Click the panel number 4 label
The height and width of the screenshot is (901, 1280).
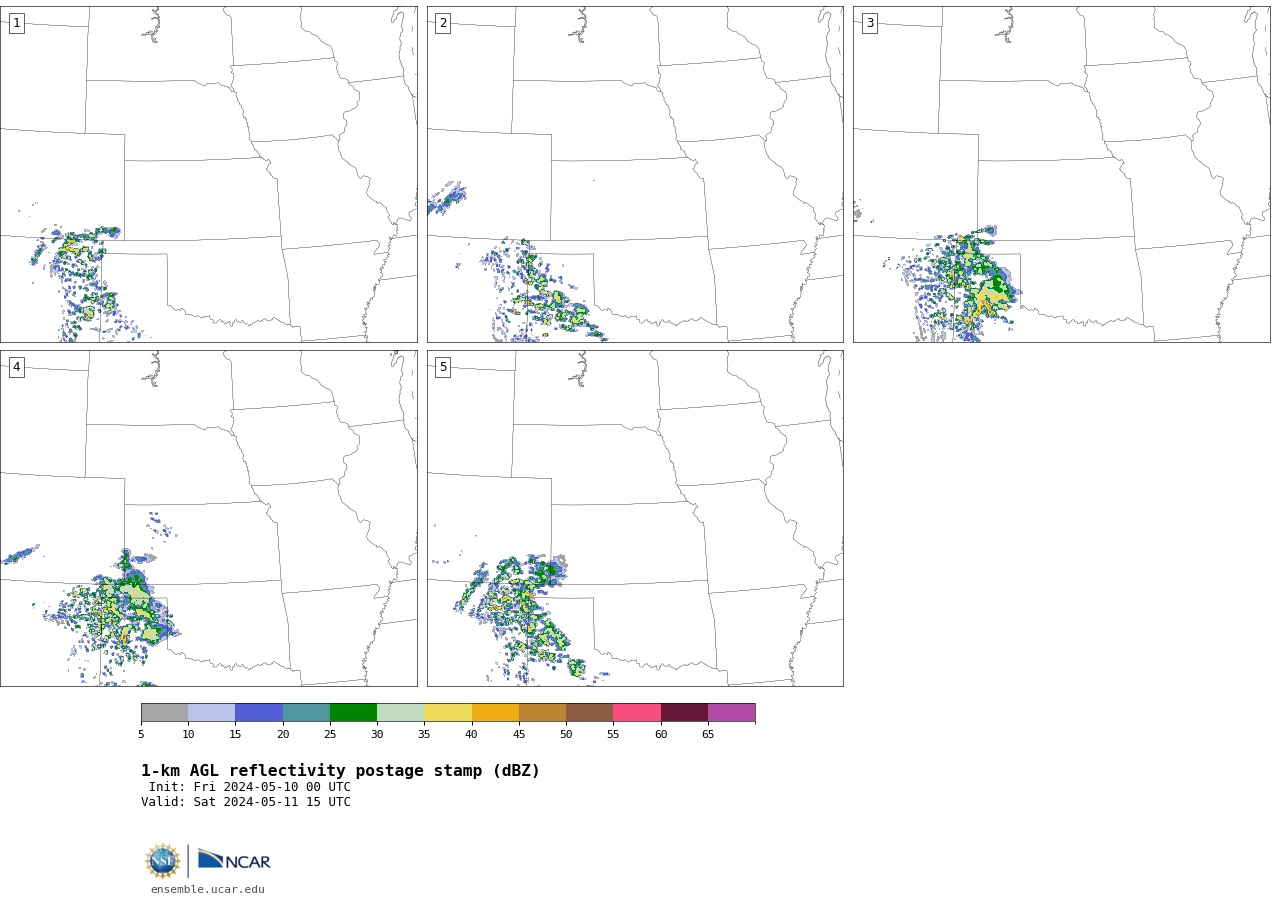click(x=16, y=367)
